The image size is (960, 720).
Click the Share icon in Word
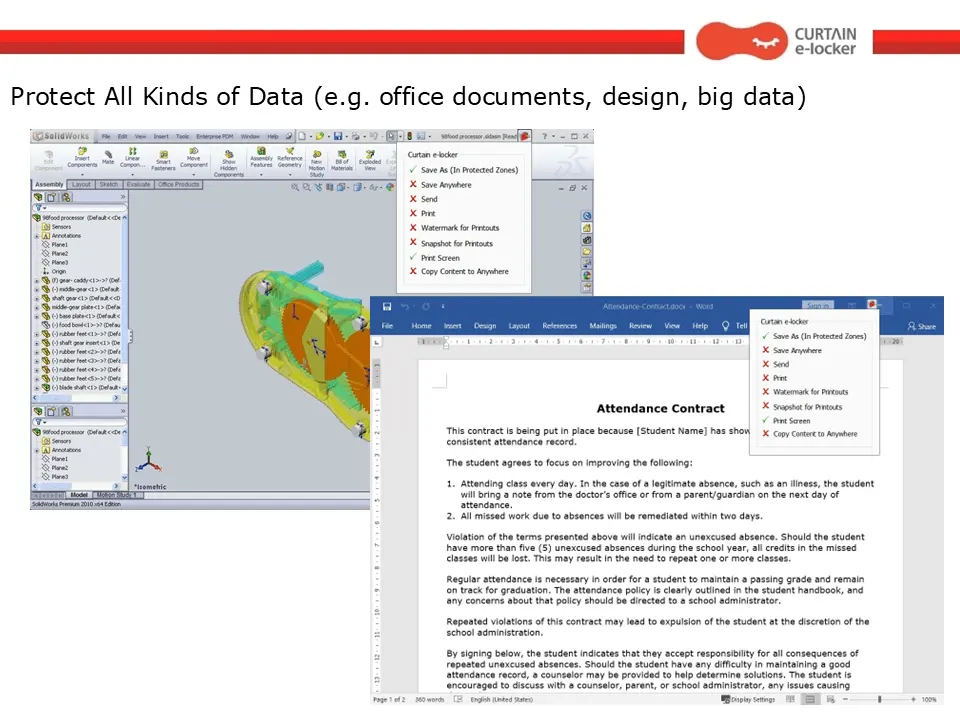(921, 326)
